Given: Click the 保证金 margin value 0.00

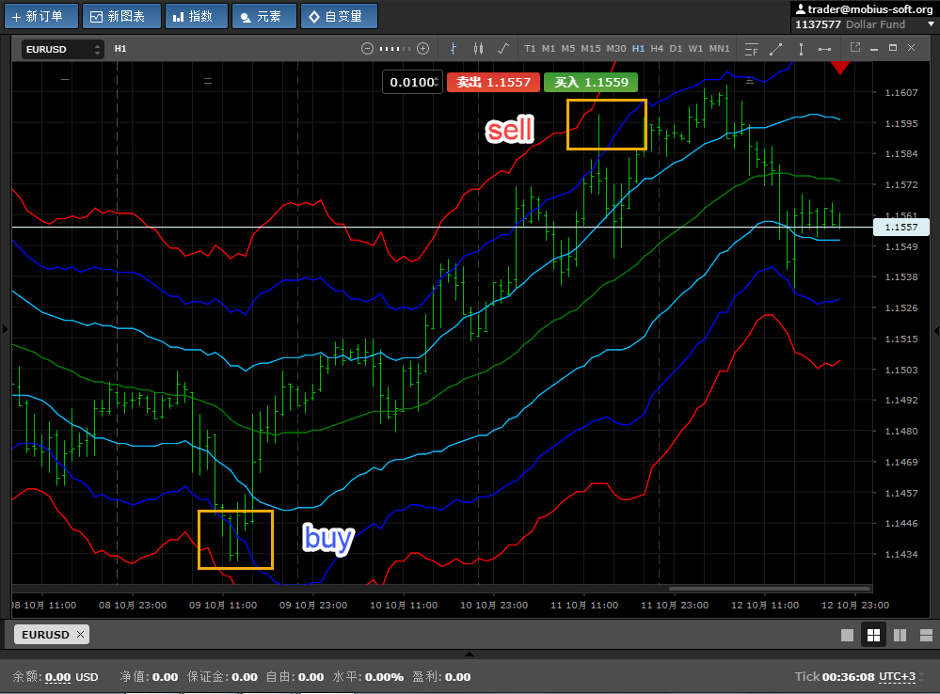Looking at the screenshot, I should (x=245, y=677).
